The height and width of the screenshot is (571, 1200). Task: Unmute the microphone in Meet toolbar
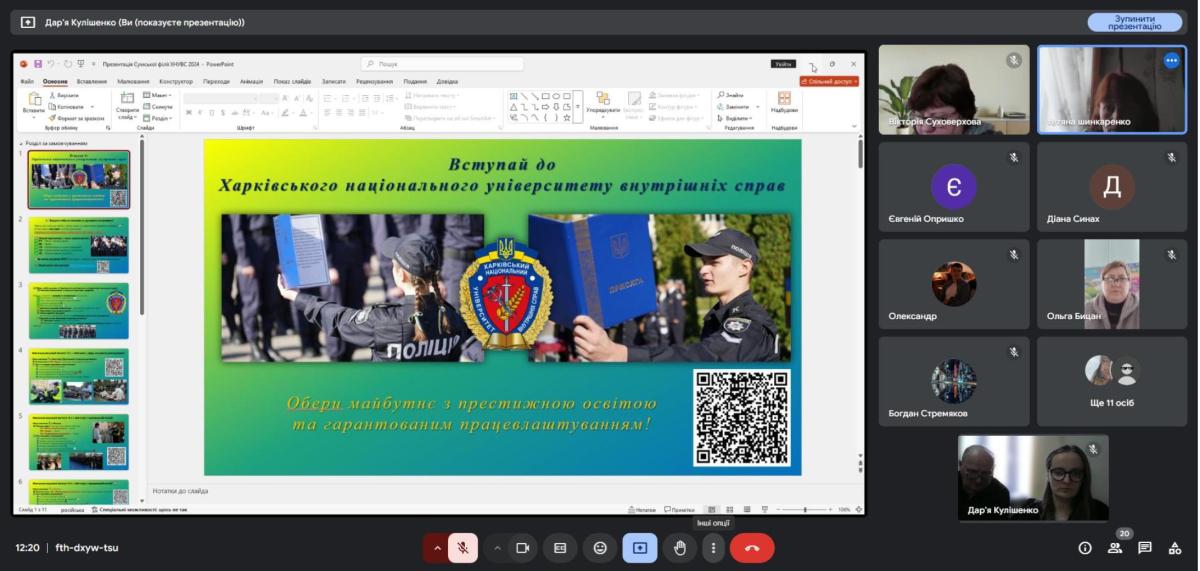pos(462,548)
